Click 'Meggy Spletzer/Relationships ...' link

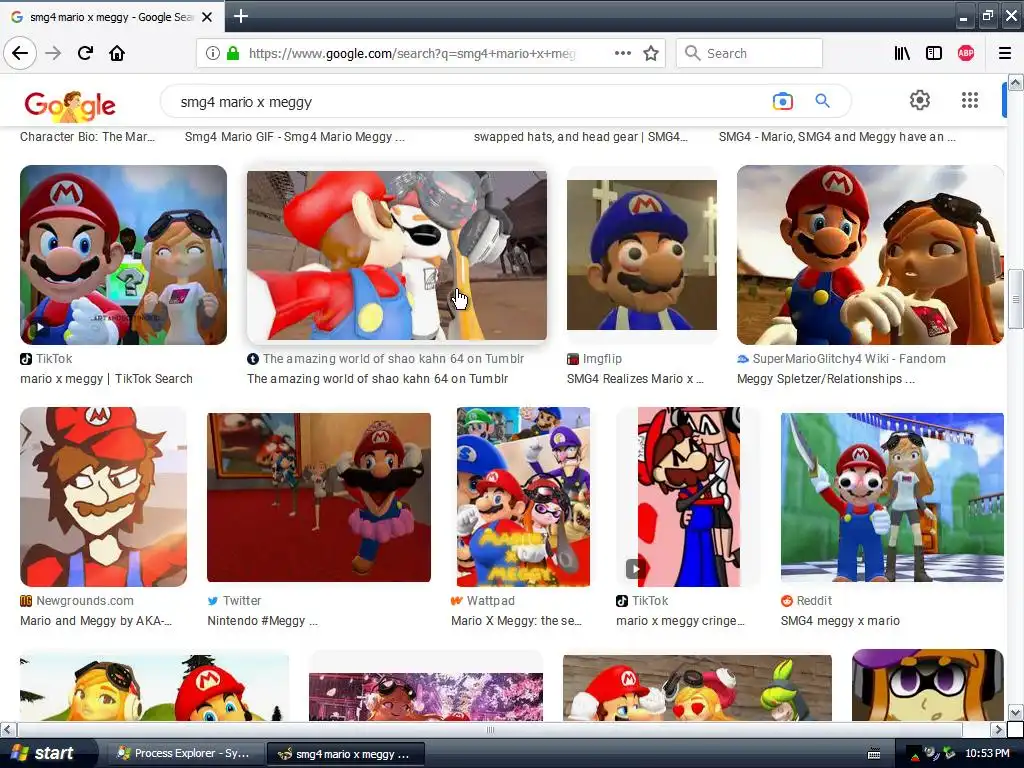pyautogui.click(x=826, y=379)
